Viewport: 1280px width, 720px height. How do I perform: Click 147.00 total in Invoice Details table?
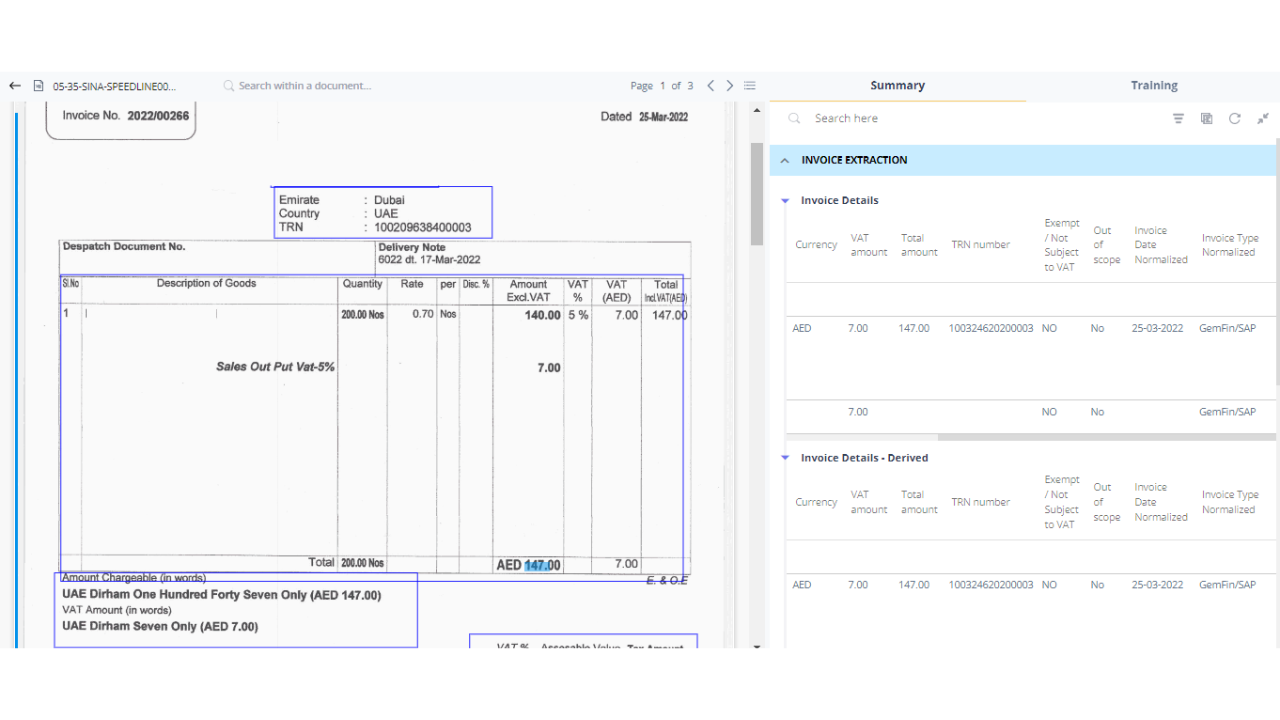pyautogui.click(x=914, y=328)
